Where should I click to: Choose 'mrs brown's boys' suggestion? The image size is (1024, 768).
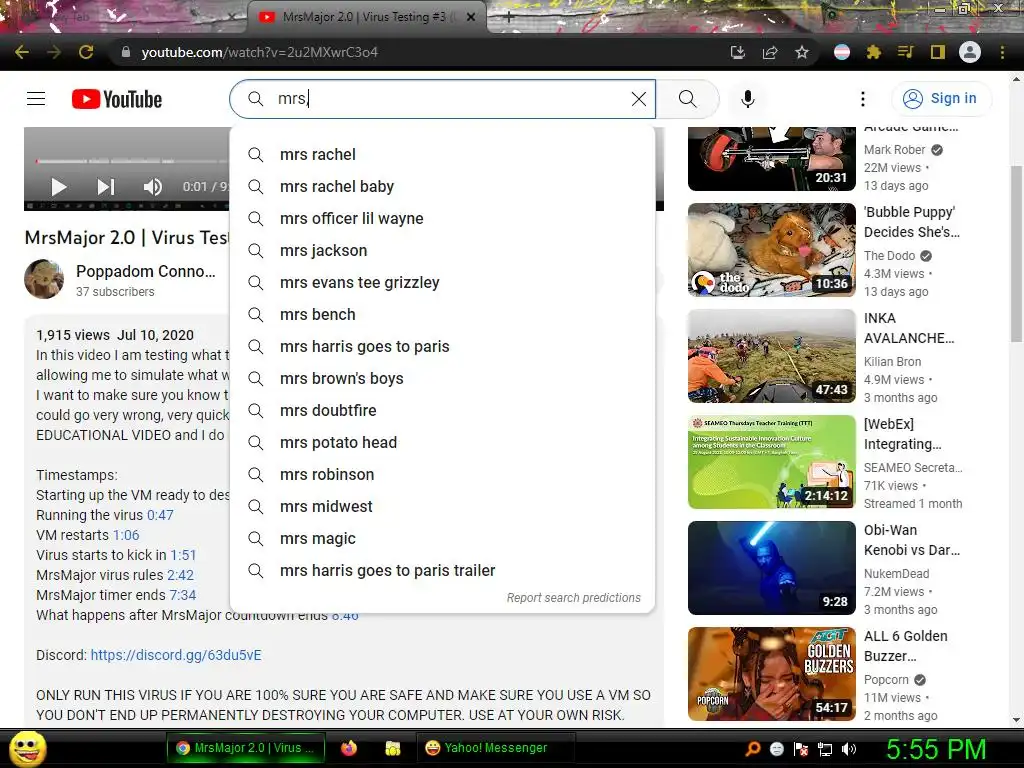442,378
